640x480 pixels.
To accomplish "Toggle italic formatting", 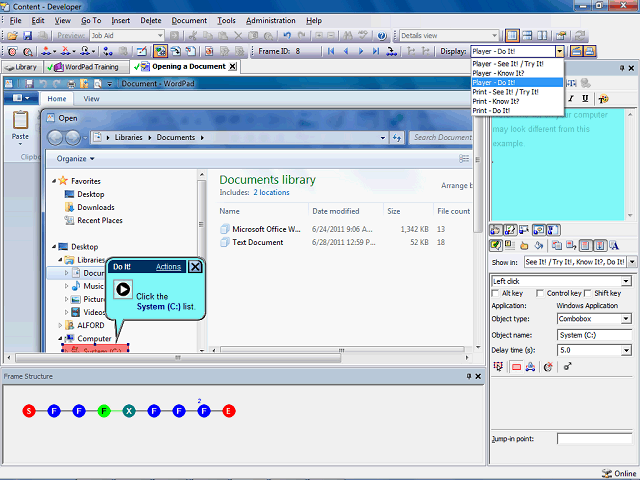I will (571, 99).
